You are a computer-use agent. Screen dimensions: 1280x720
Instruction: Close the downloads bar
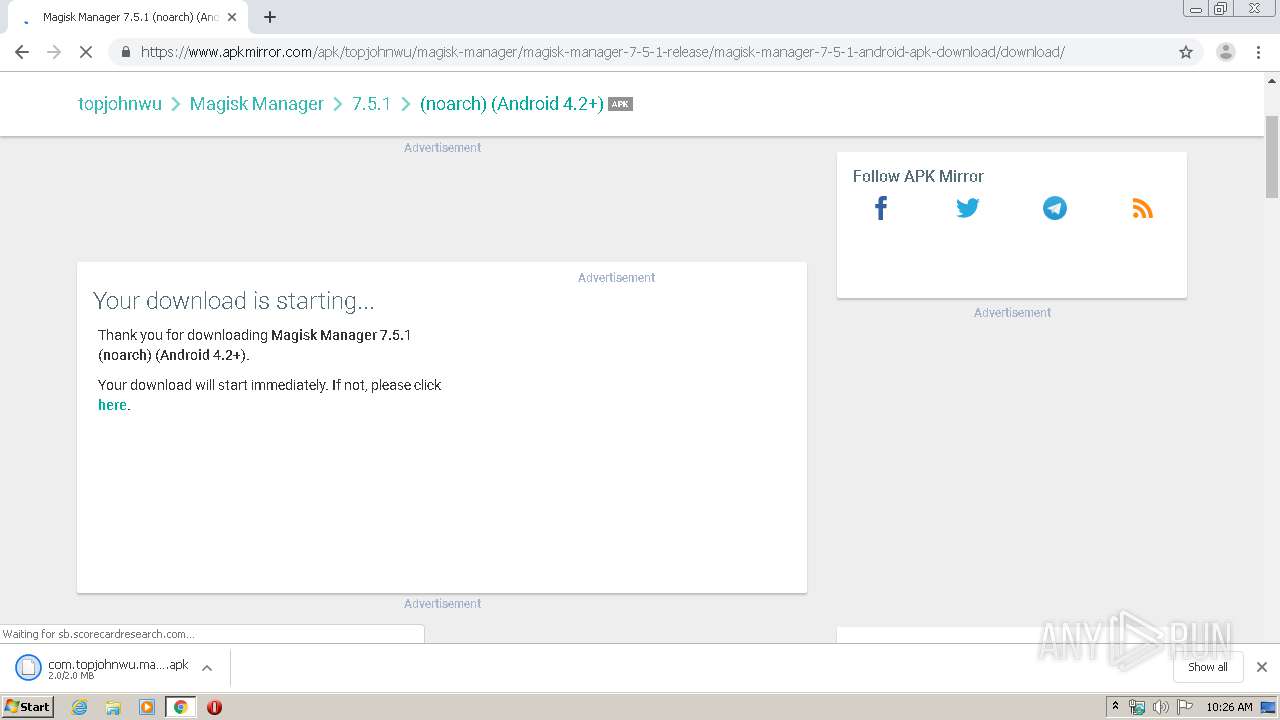point(1262,667)
